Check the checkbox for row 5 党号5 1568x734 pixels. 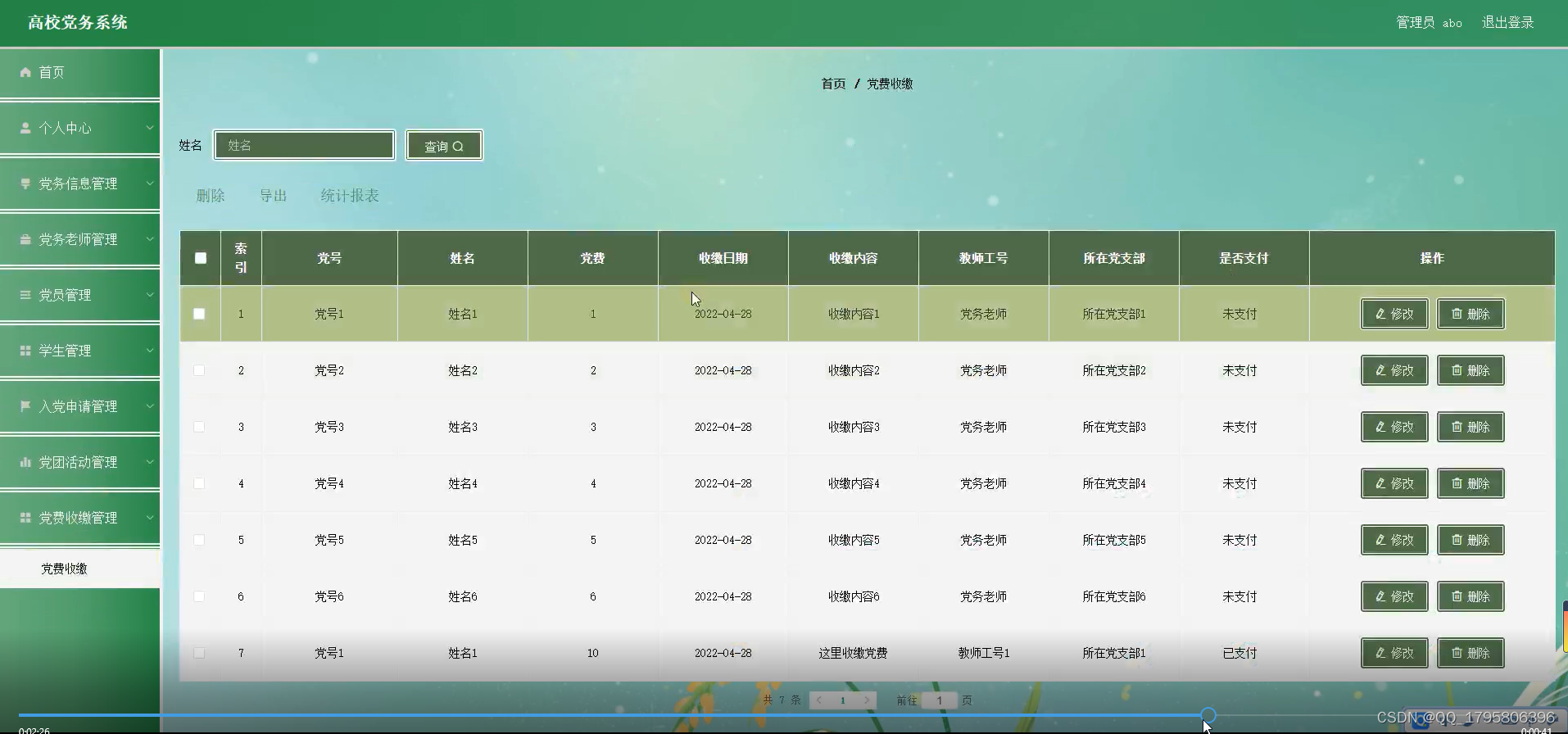tap(199, 540)
